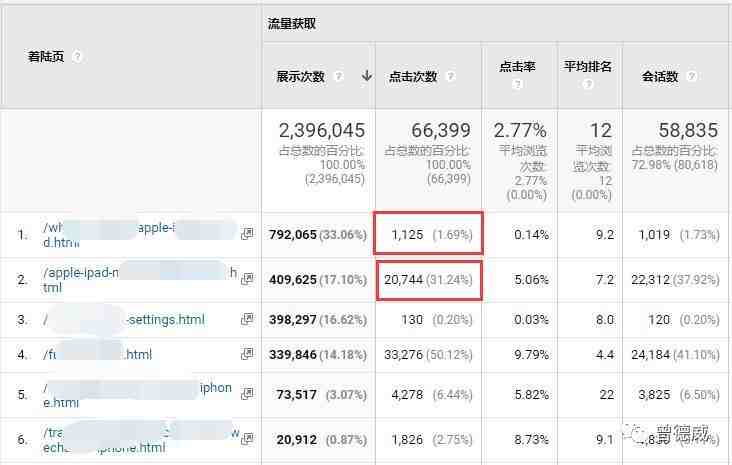This screenshot has height=465, width=732.
Task: Select overall click rate 2.77%
Action: pos(520,130)
